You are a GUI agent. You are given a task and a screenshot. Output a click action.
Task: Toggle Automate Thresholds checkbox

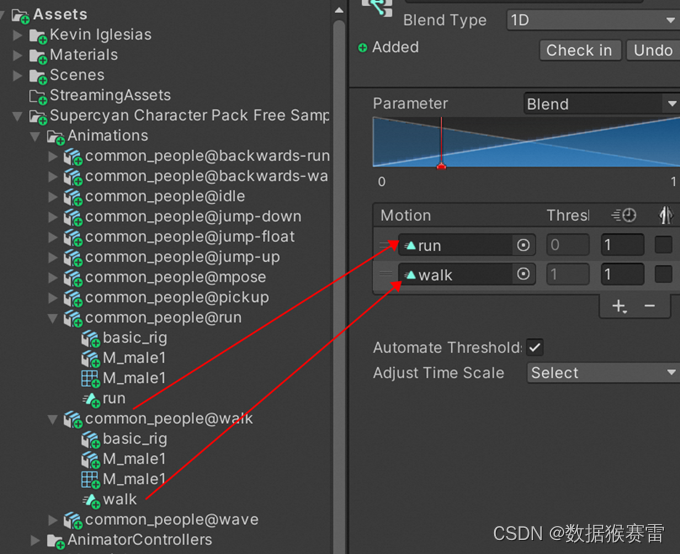[535, 347]
